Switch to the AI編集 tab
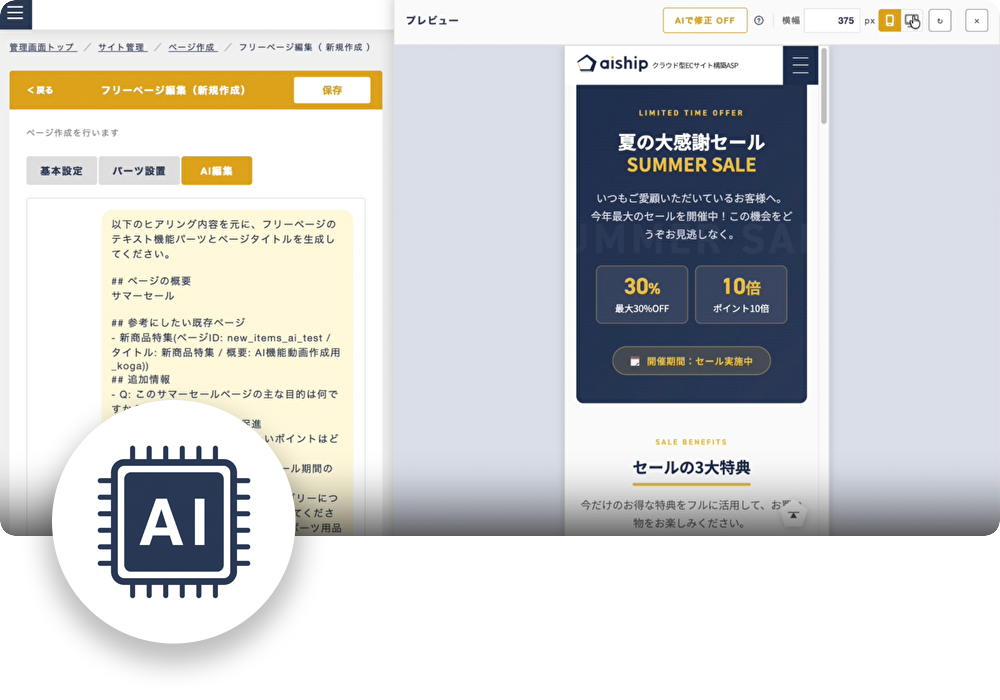 [217, 171]
